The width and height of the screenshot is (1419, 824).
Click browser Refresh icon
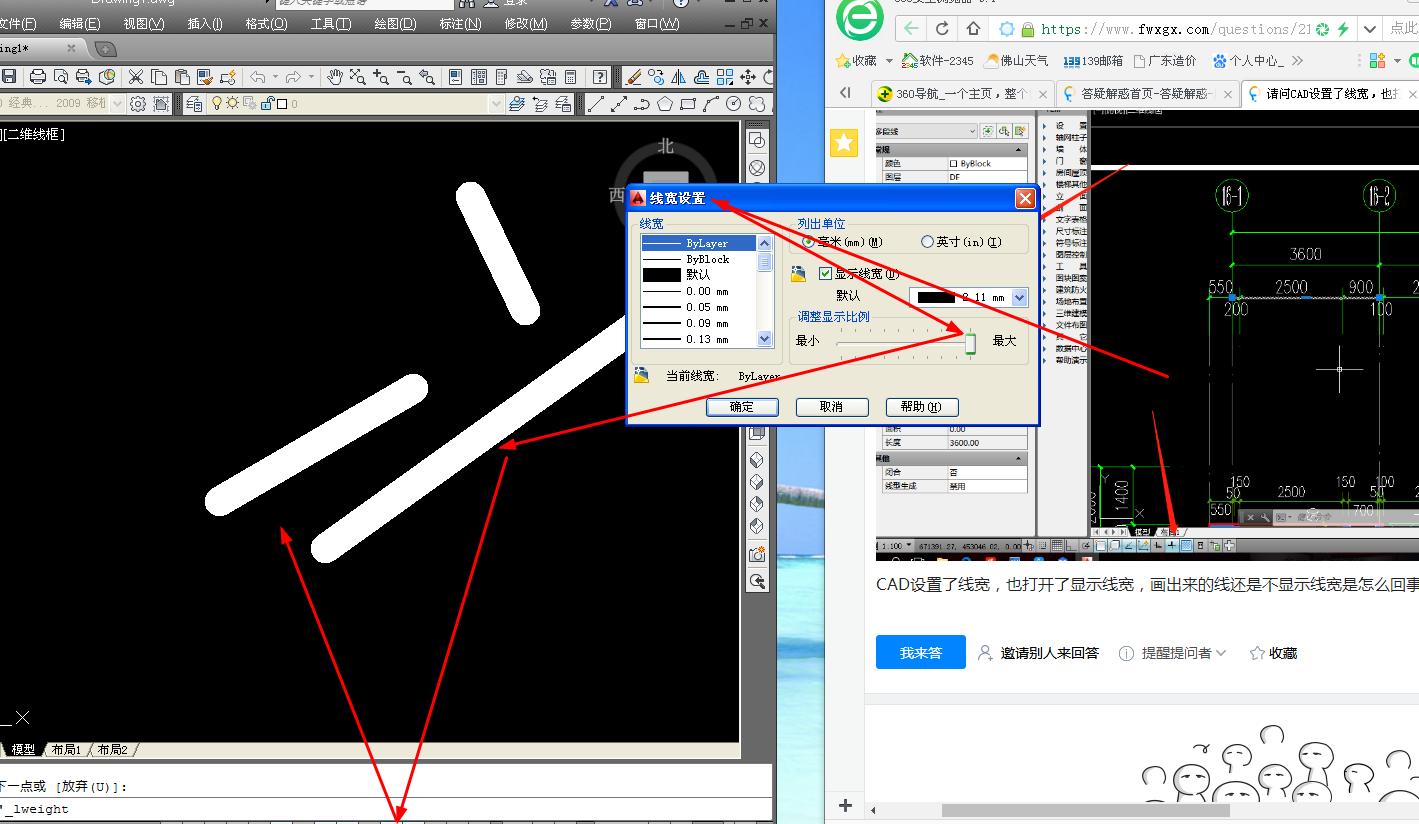pos(942,29)
